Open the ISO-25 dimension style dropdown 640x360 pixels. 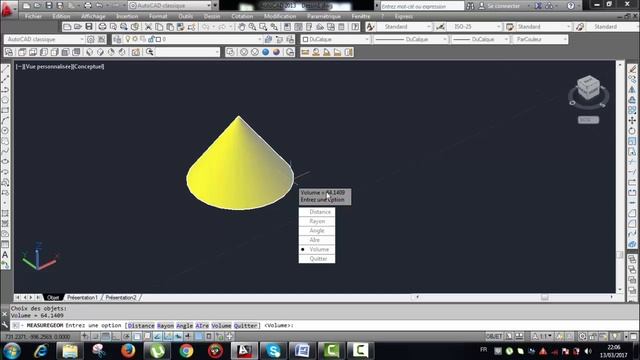click(498, 27)
